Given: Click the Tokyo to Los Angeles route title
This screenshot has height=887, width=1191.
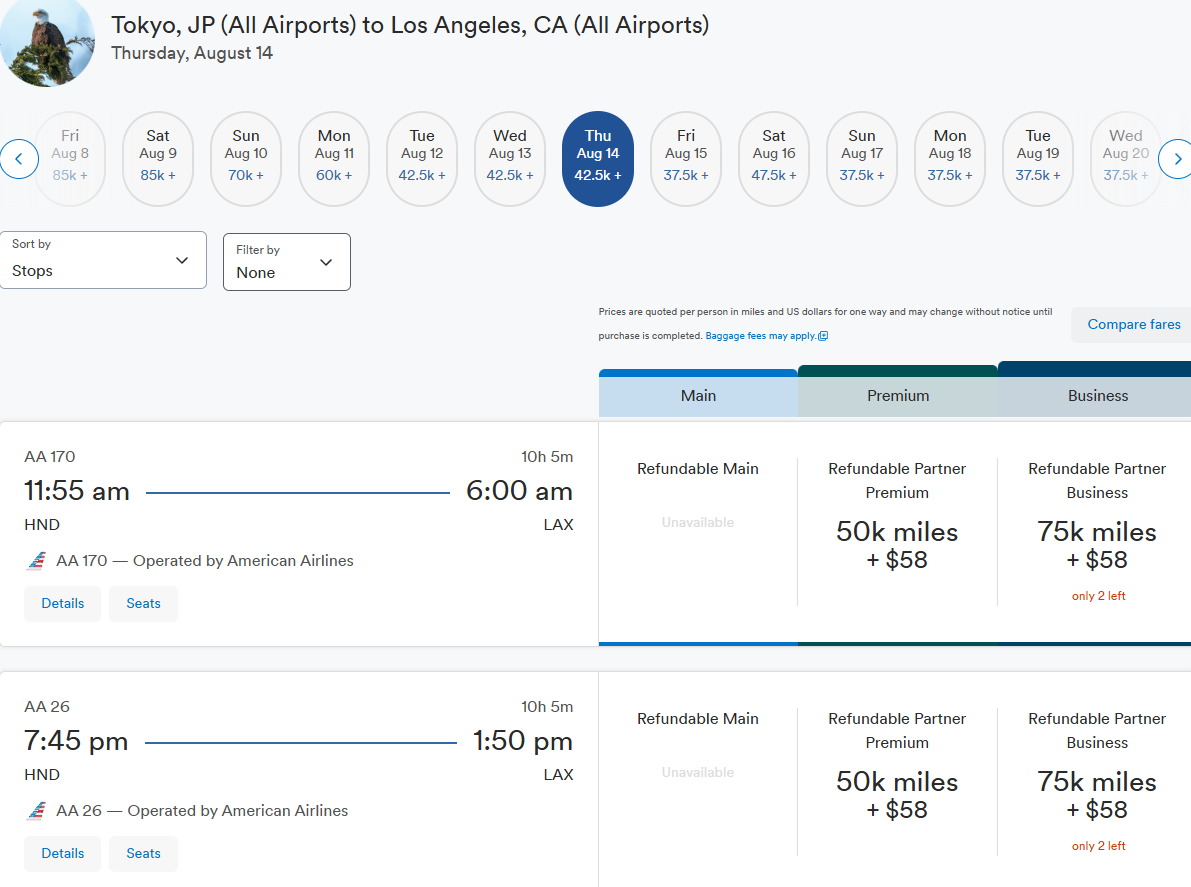Looking at the screenshot, I should tap(410, 25).
